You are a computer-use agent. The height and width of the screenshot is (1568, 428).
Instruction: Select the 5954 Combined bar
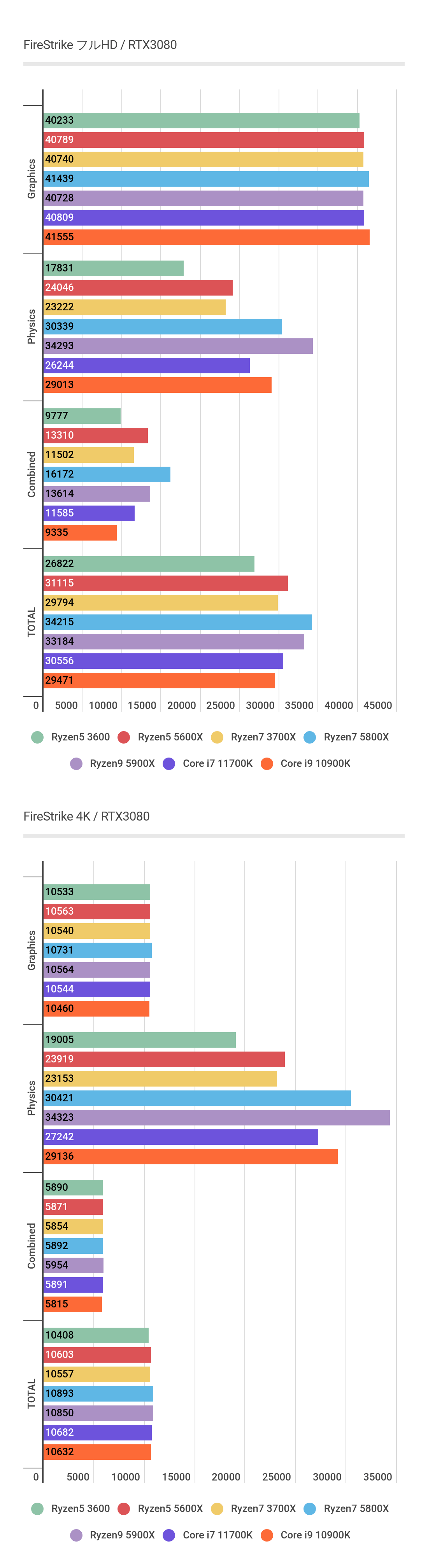[x=73, y=1265]
